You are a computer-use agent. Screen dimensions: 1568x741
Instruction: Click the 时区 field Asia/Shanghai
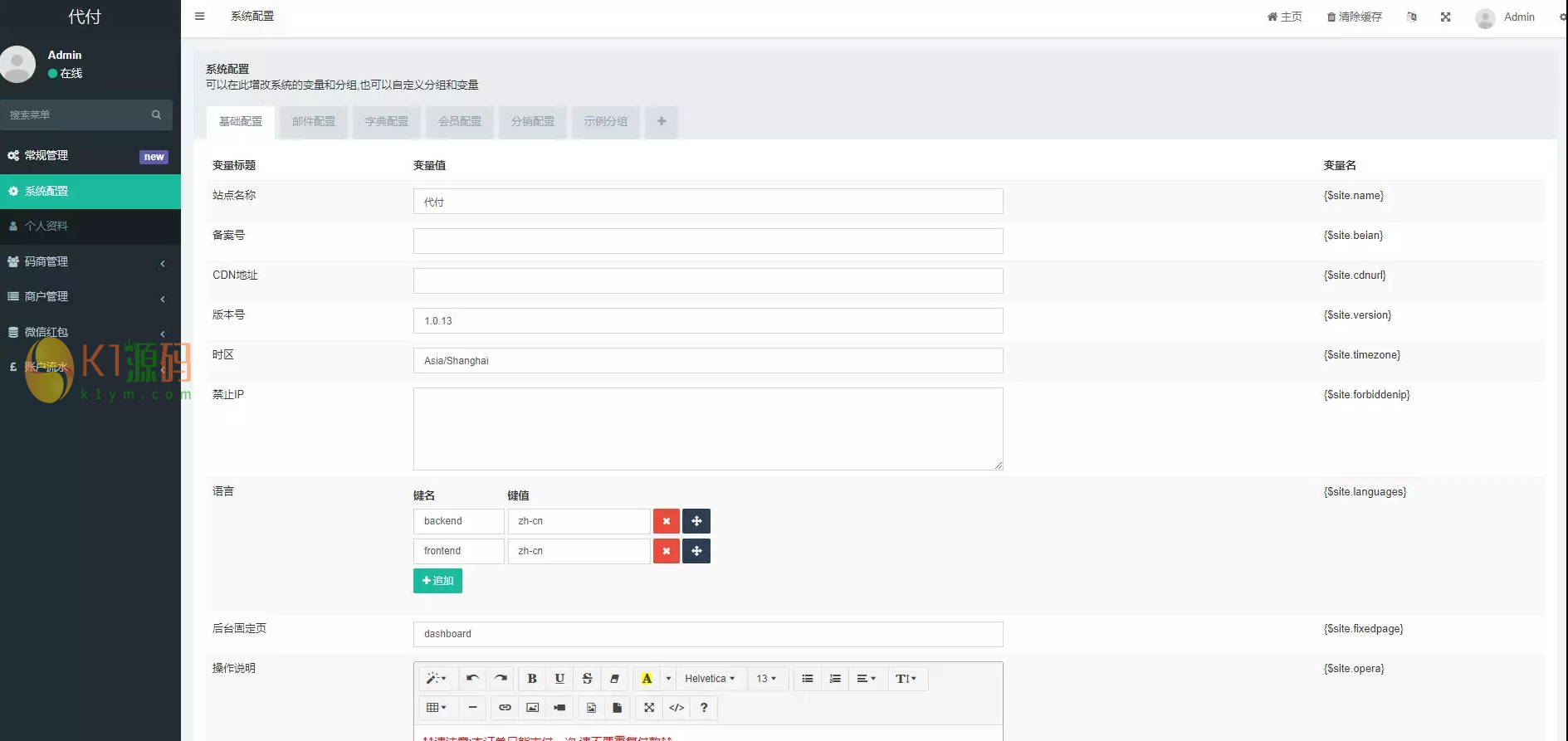(x=708, y=360)
